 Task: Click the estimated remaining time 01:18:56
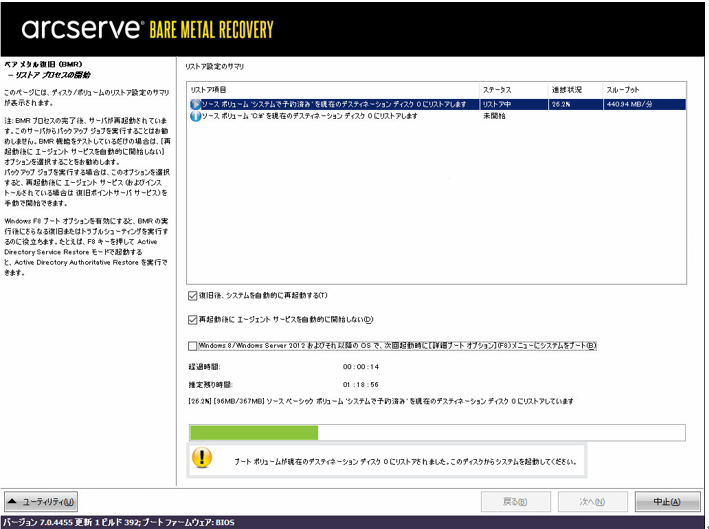360,385
